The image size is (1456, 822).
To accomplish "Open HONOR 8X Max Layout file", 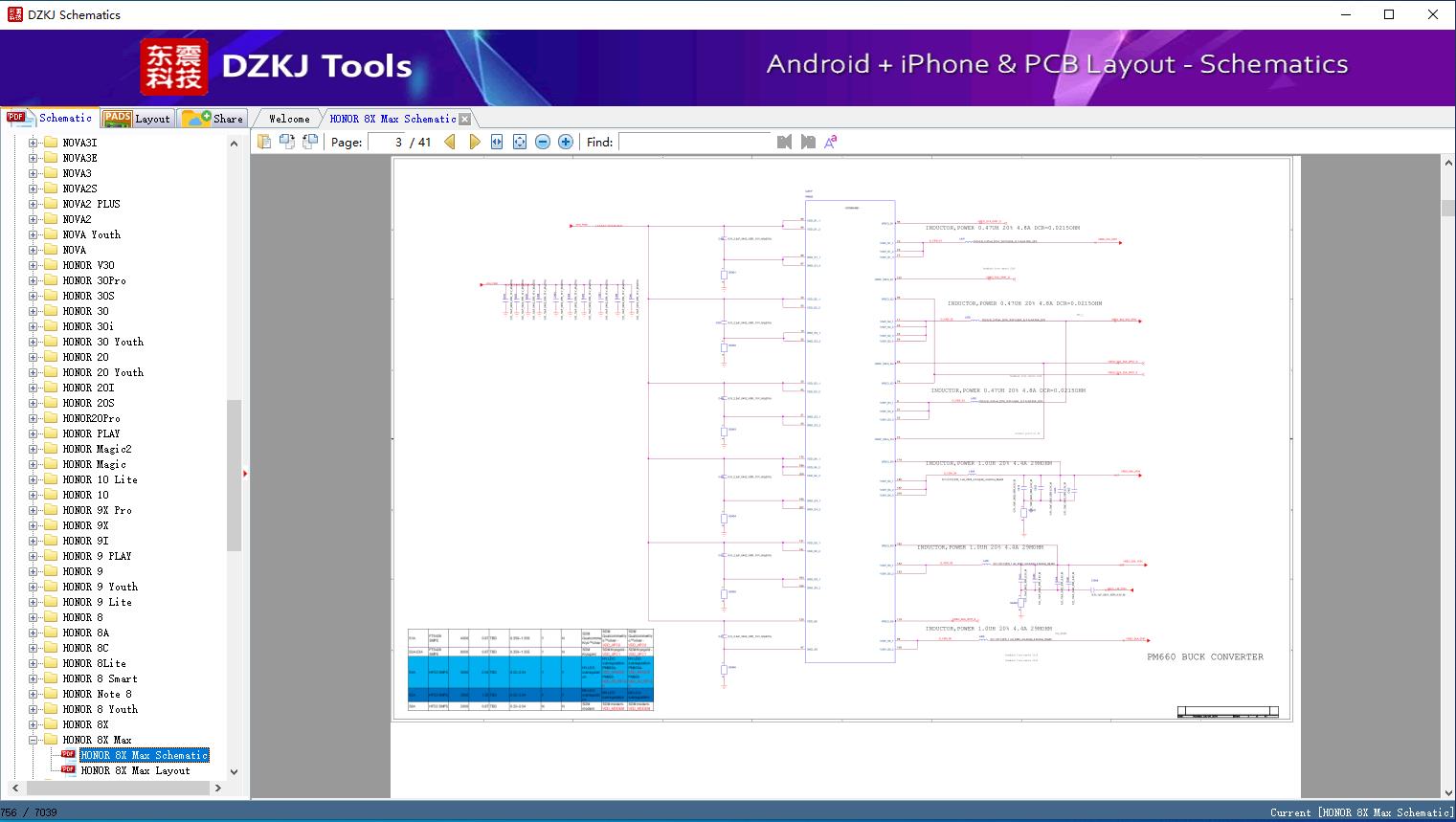I will click(135, 770).
